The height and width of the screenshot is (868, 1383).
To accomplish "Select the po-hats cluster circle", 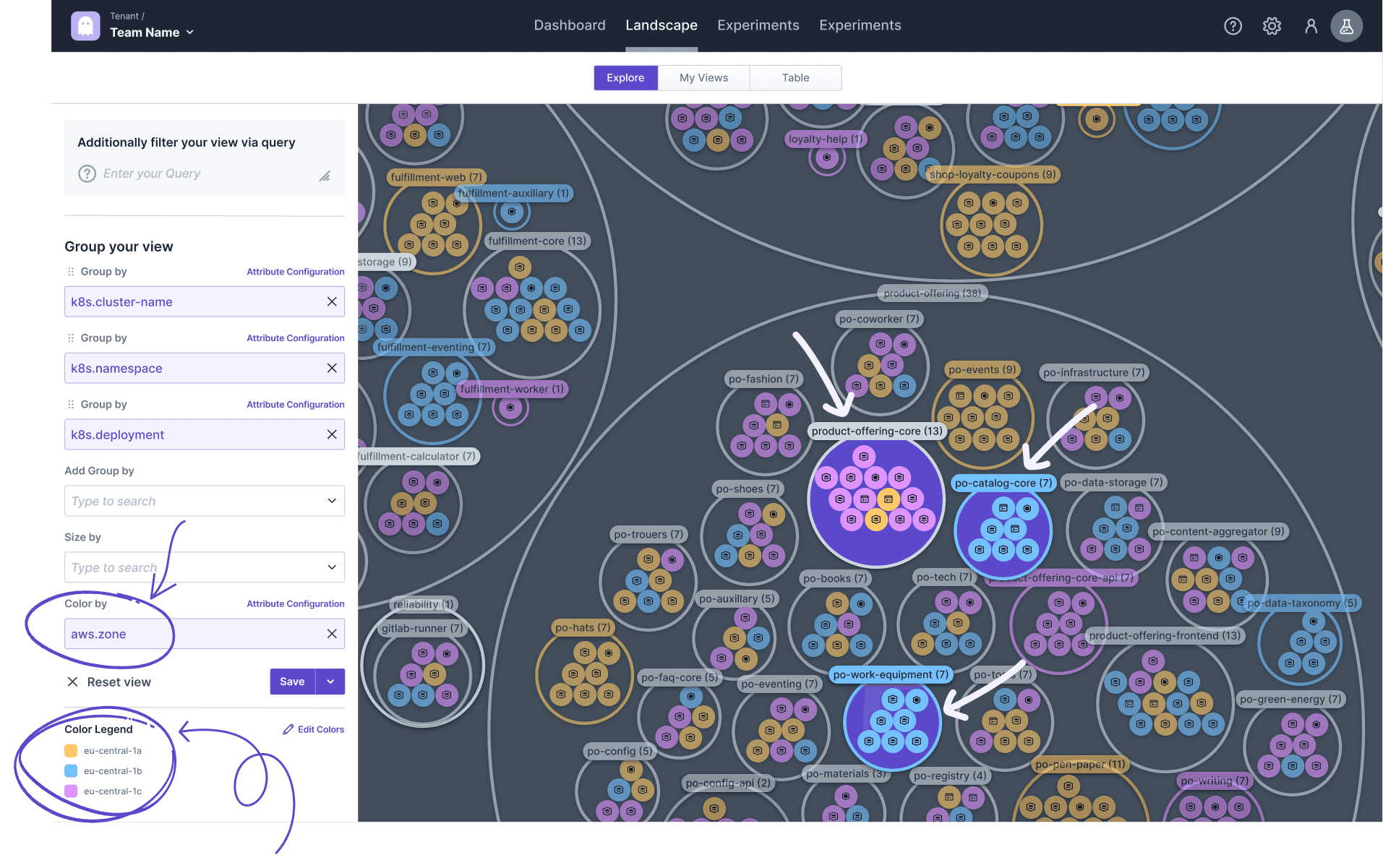I will [585, 674].
